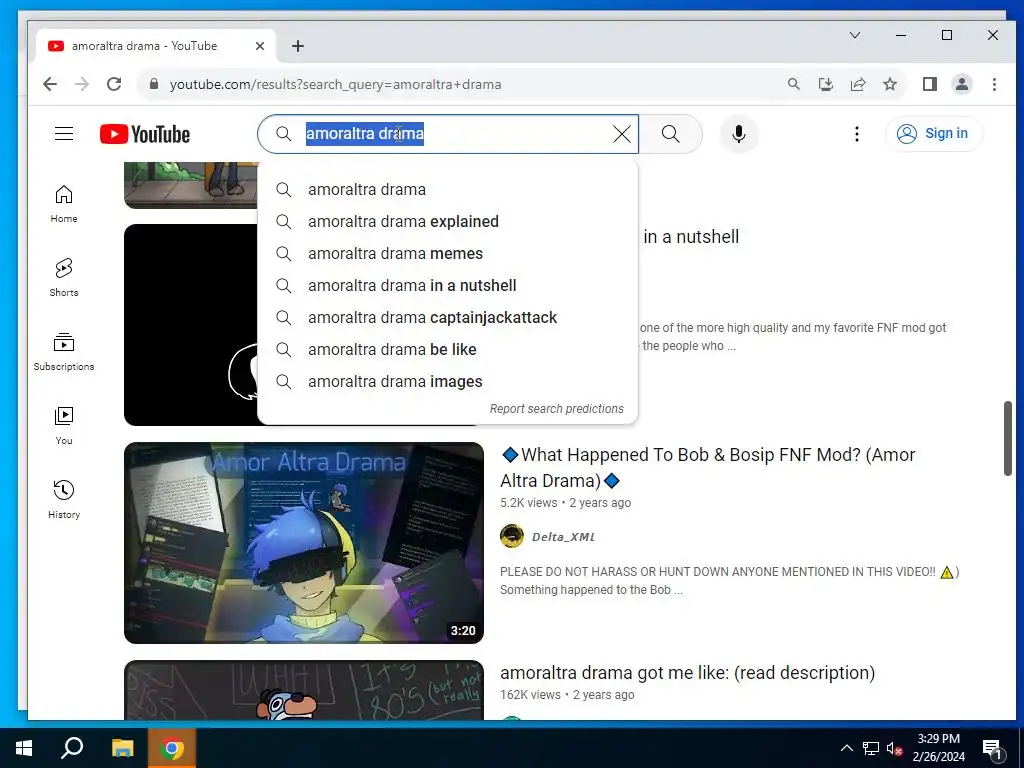Viewport: 1024px width, 768px height.
Task: Click the YouTube logo
Action: [x=145, y=134]
